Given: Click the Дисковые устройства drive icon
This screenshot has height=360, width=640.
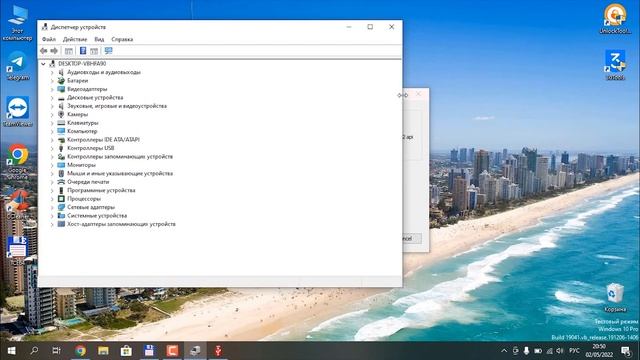Looking at the screenshot, I should tap(61, 98).
